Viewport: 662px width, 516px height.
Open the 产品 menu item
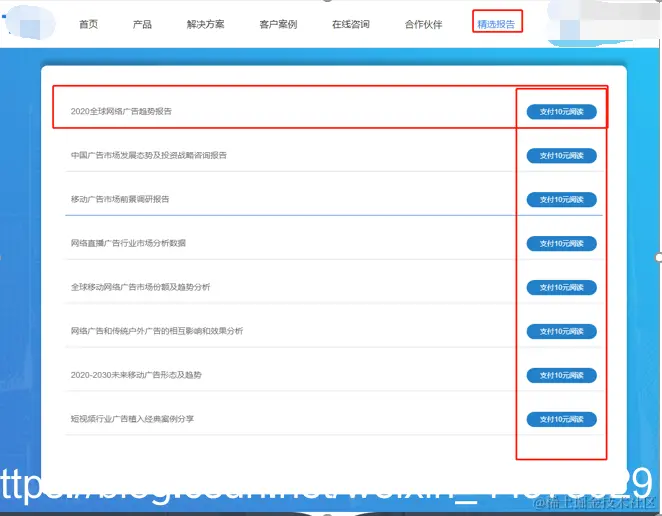point(142,24)
